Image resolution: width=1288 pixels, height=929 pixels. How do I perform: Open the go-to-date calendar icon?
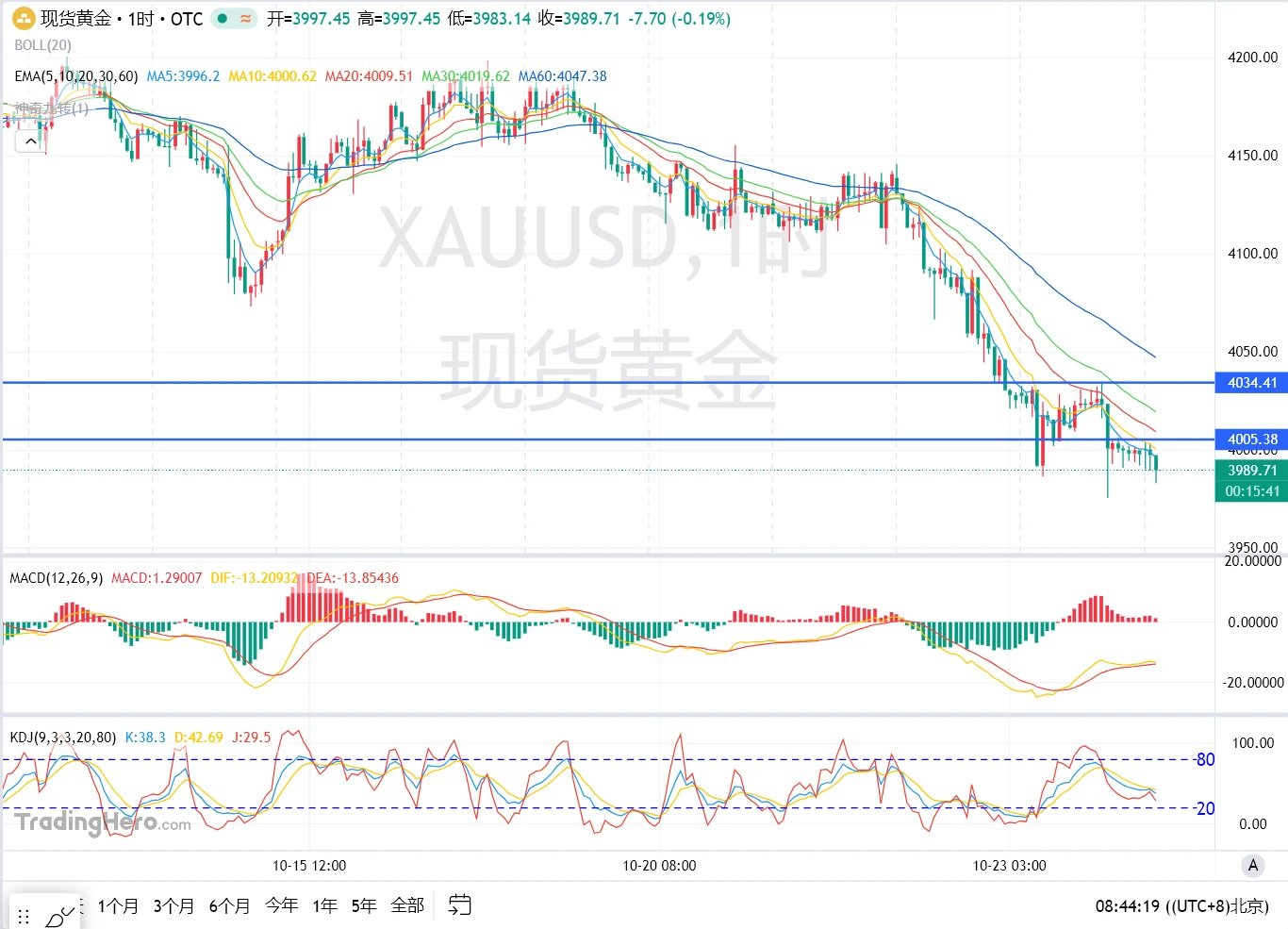[459, 905]
